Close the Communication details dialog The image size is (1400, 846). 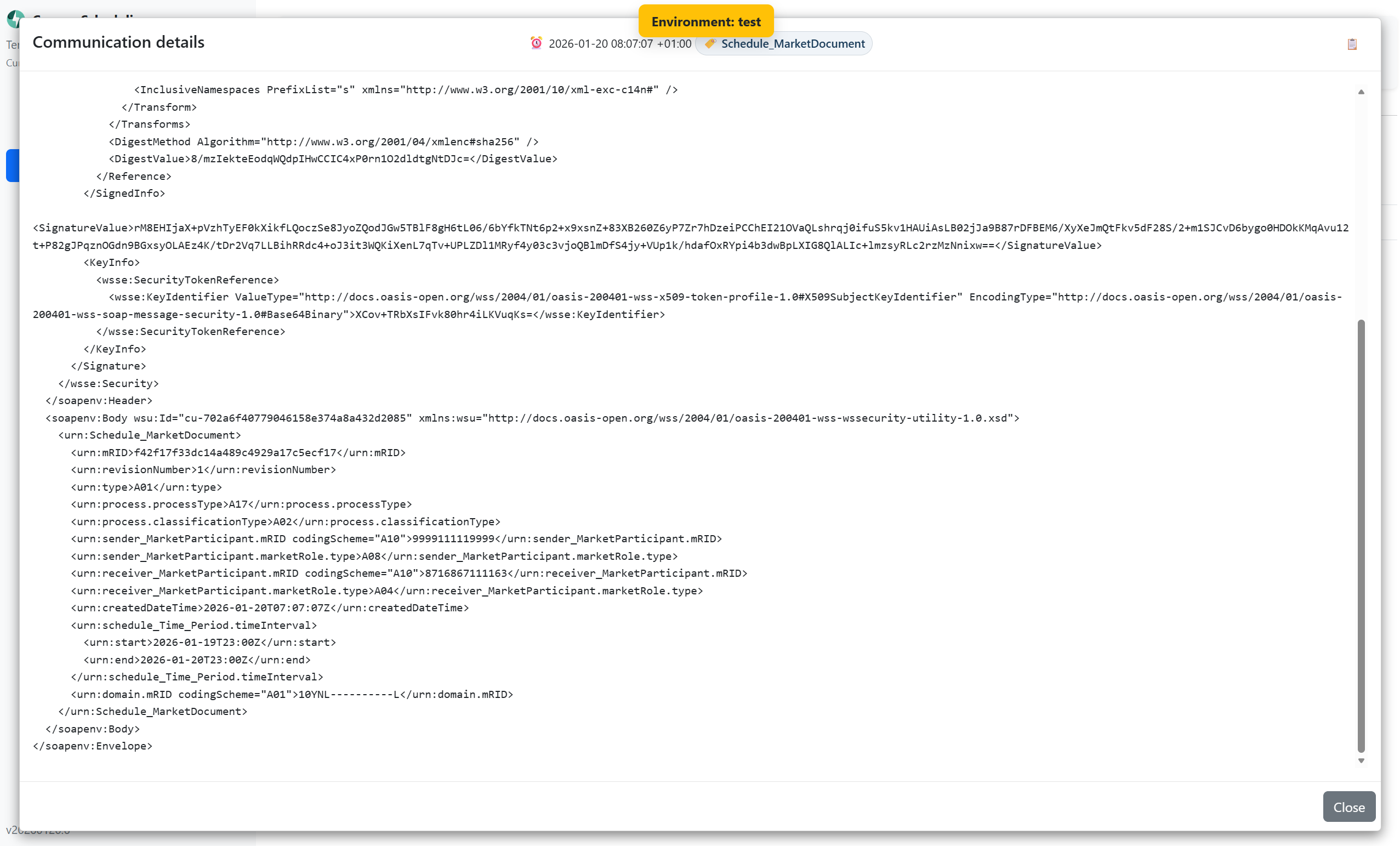(1348, 807)
